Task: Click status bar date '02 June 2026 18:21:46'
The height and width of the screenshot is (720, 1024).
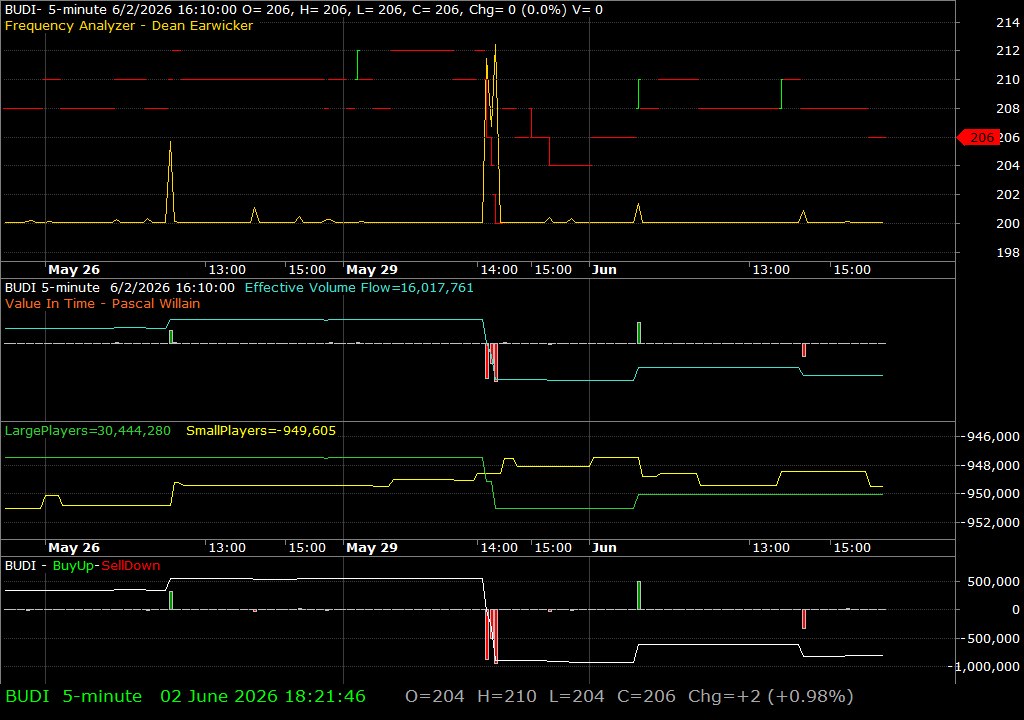Action: [263, 696]
